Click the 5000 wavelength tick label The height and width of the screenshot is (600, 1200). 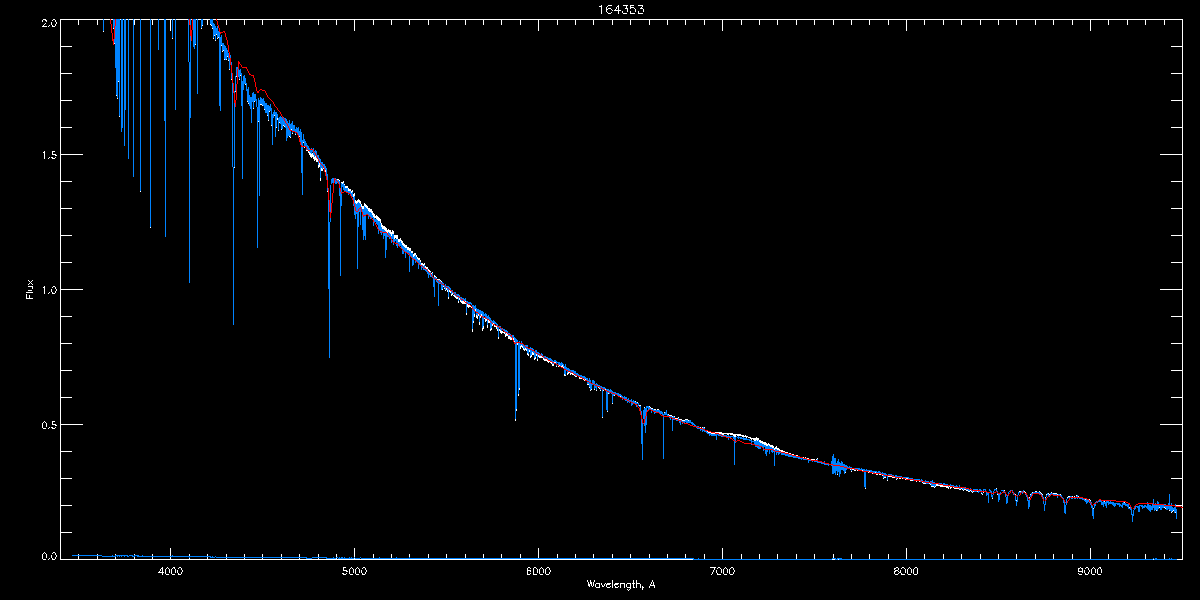[x=354, y=572]
